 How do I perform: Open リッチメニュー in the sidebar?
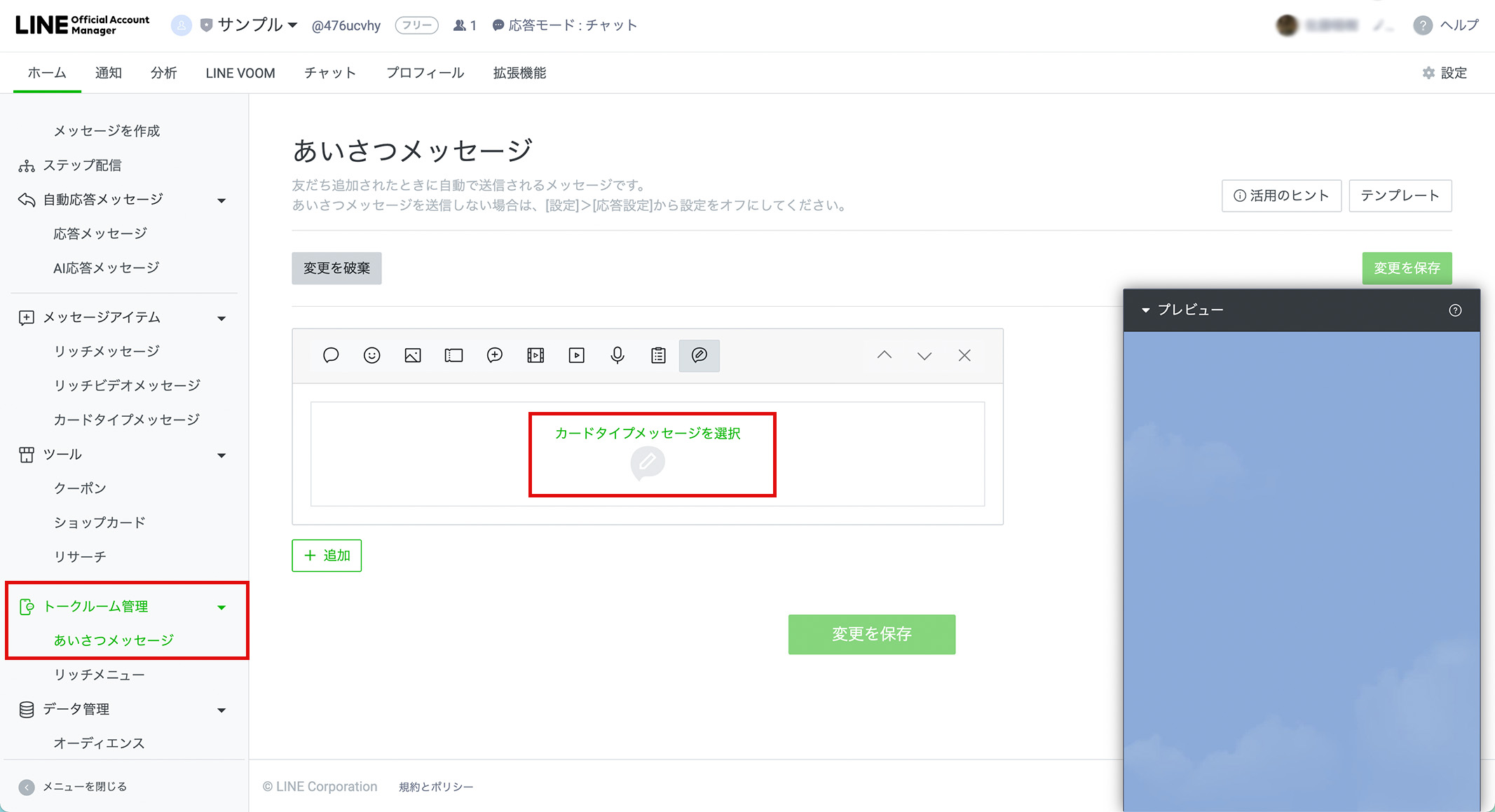pos(99,675)
